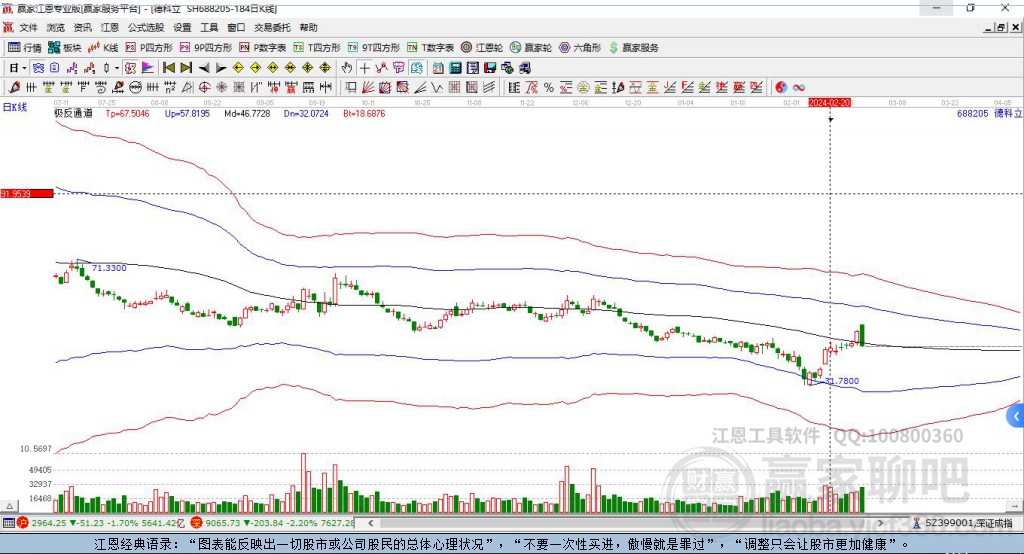Open the 浏览 menu
1024x554 pixels.
coord(56,27)
